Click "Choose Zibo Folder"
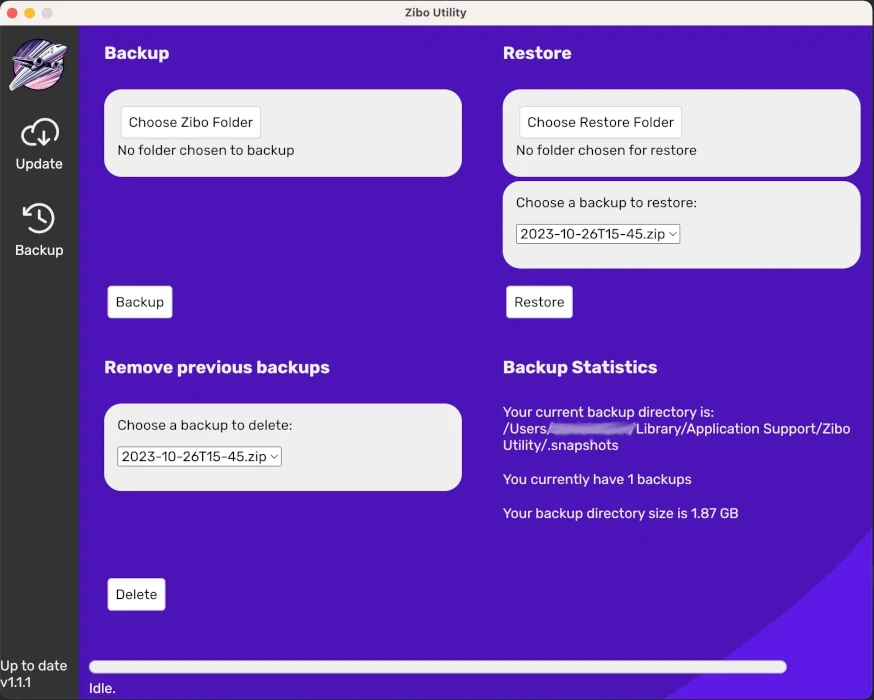The height and width of the screenshot is (700, 874). click(x=190, y=122)
